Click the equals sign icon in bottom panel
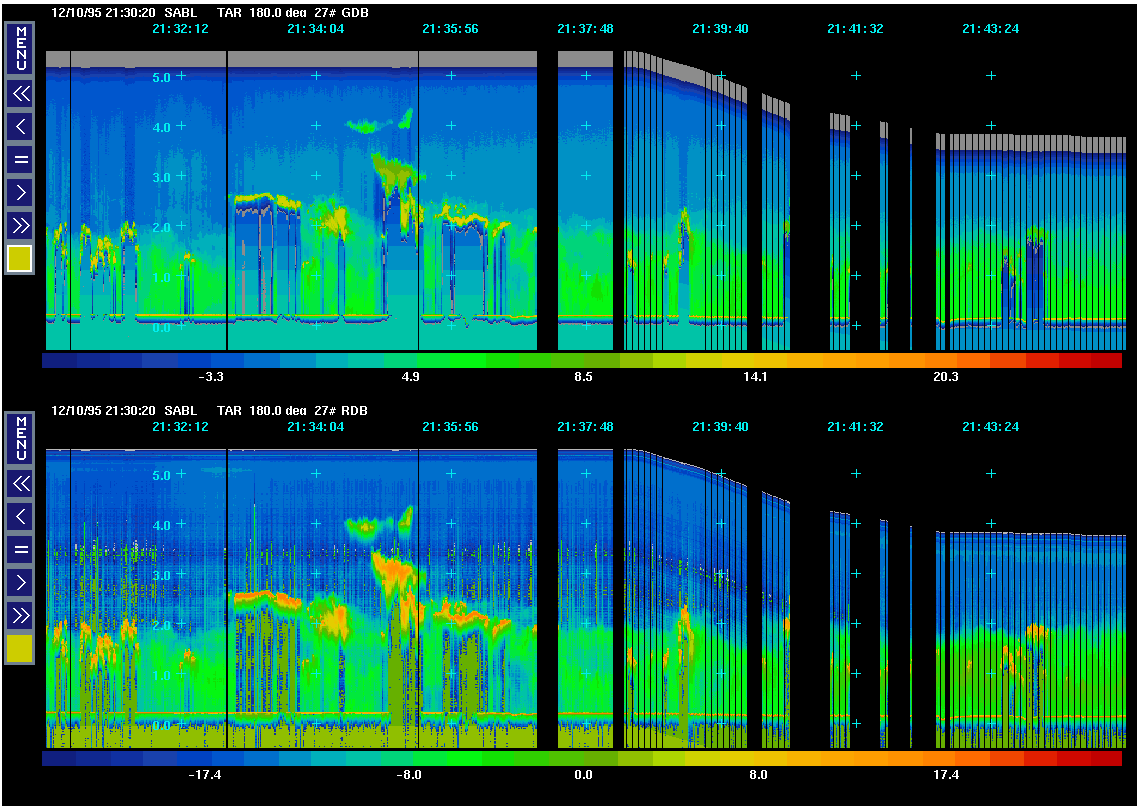The image size is (1141, 810). point(20,549)
